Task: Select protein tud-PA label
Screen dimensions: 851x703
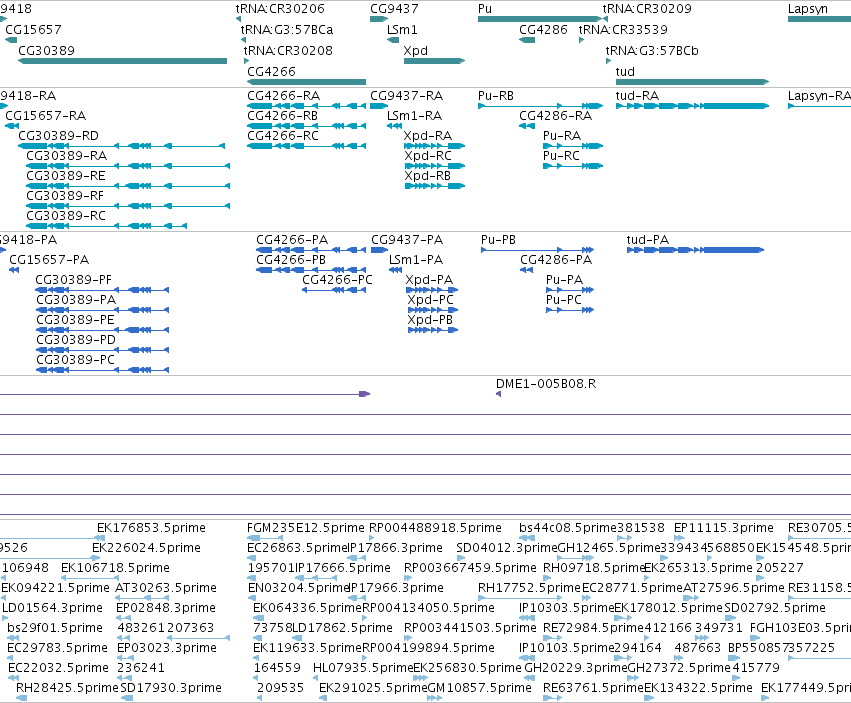Action: tap(648, 240)
